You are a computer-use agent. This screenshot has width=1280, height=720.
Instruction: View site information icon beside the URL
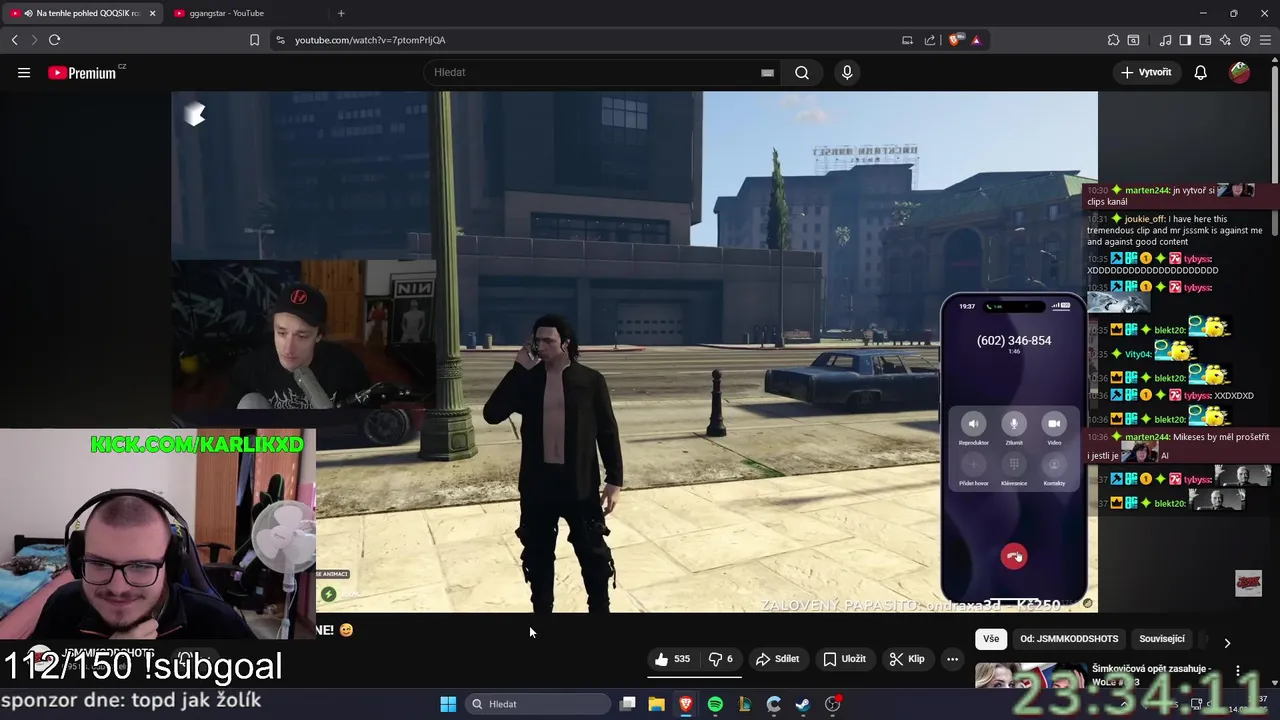click(x=280, y=40)
